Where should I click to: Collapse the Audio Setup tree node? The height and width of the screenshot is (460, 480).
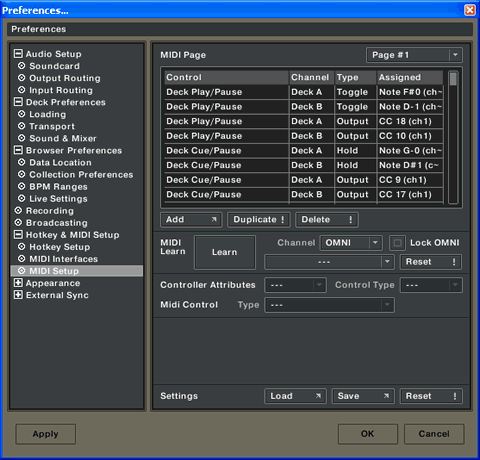coord(18,54)
